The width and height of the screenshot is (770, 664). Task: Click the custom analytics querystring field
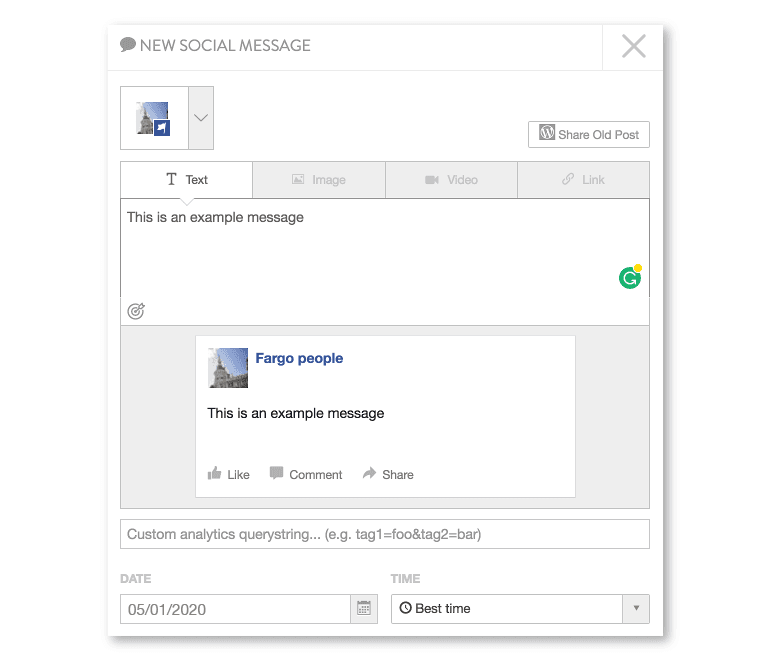coord(385,534)
